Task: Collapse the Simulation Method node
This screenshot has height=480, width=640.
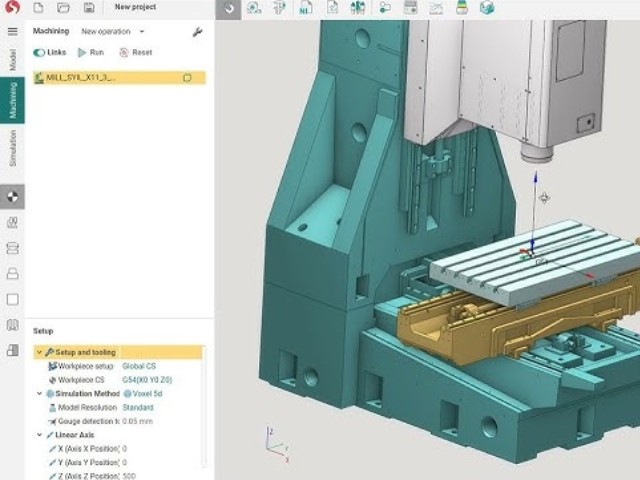Action: (39, 393)
